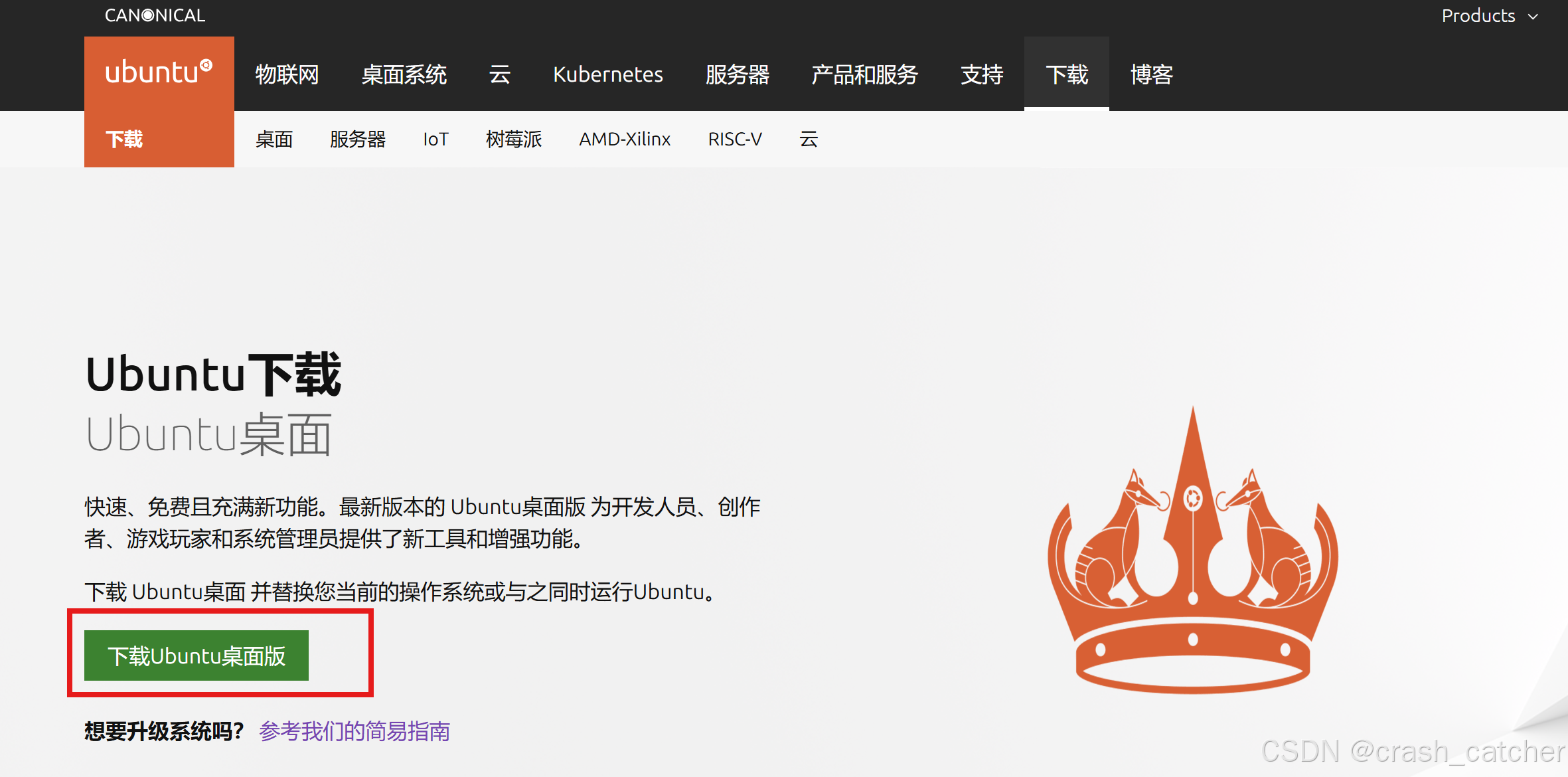Open the 博客 menu item
Screen dimensions: 1568x777
click(1152, 74)
